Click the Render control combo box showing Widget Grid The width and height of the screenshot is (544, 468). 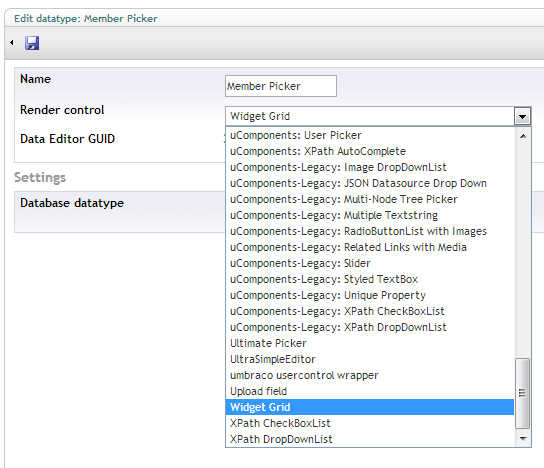pos(378,116)
